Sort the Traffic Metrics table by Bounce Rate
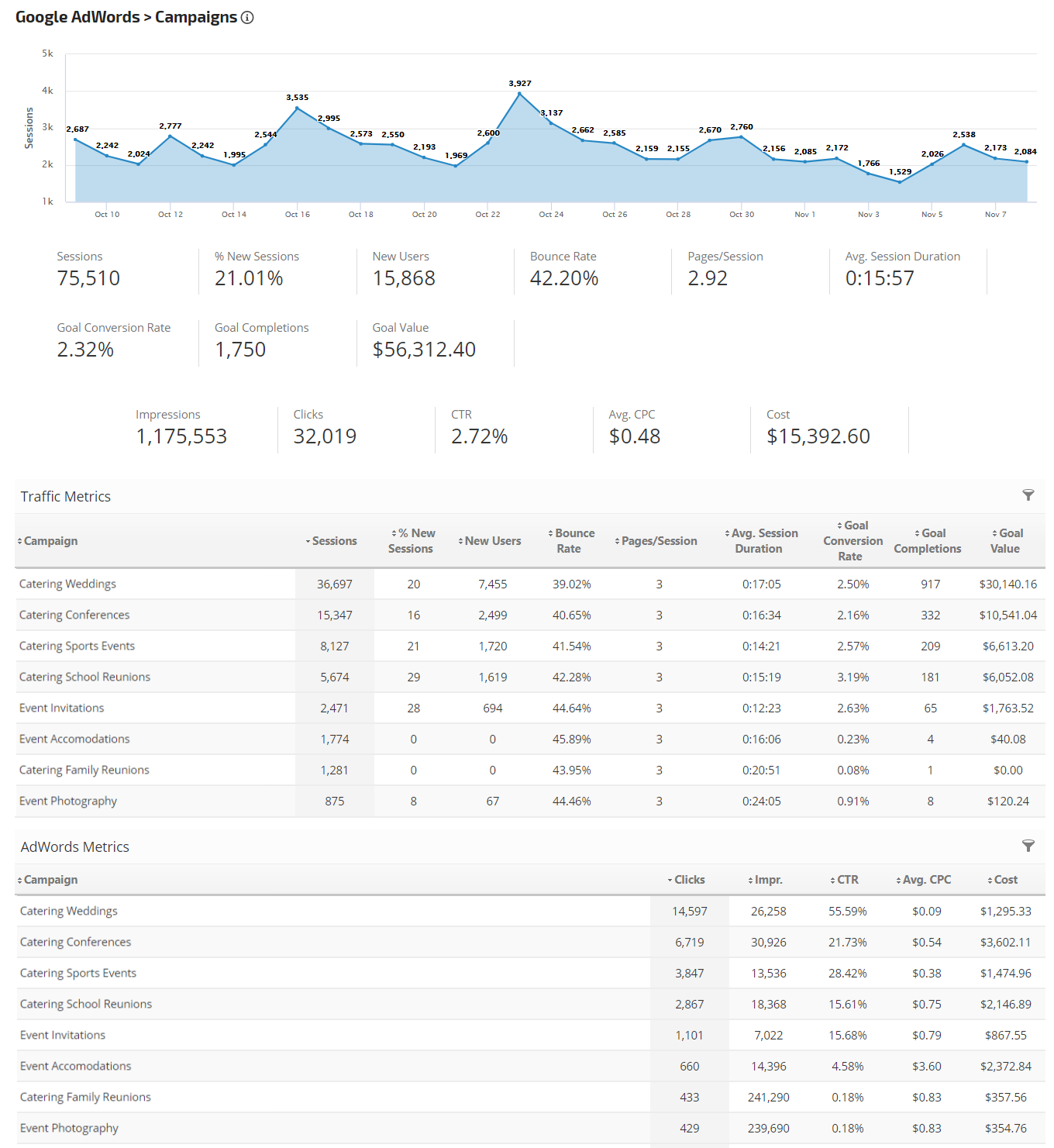 [x=573, y=541]
